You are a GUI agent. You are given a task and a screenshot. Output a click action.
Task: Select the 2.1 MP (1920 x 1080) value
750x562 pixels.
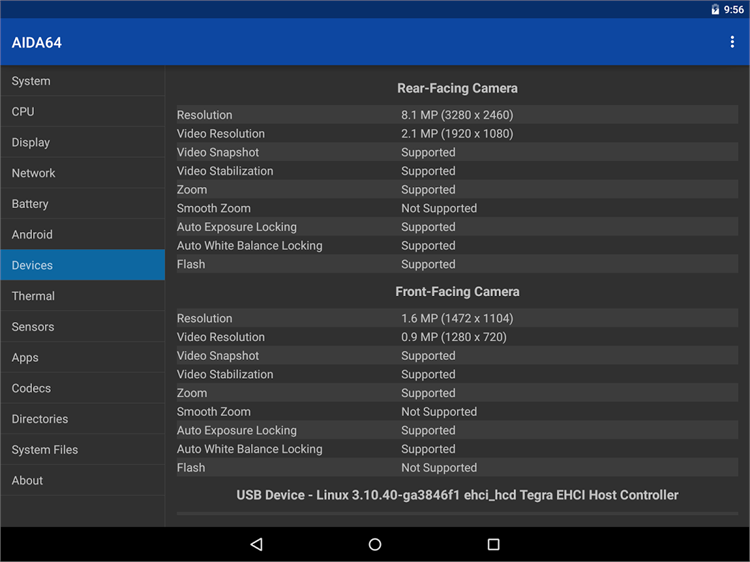pos(457,133)
